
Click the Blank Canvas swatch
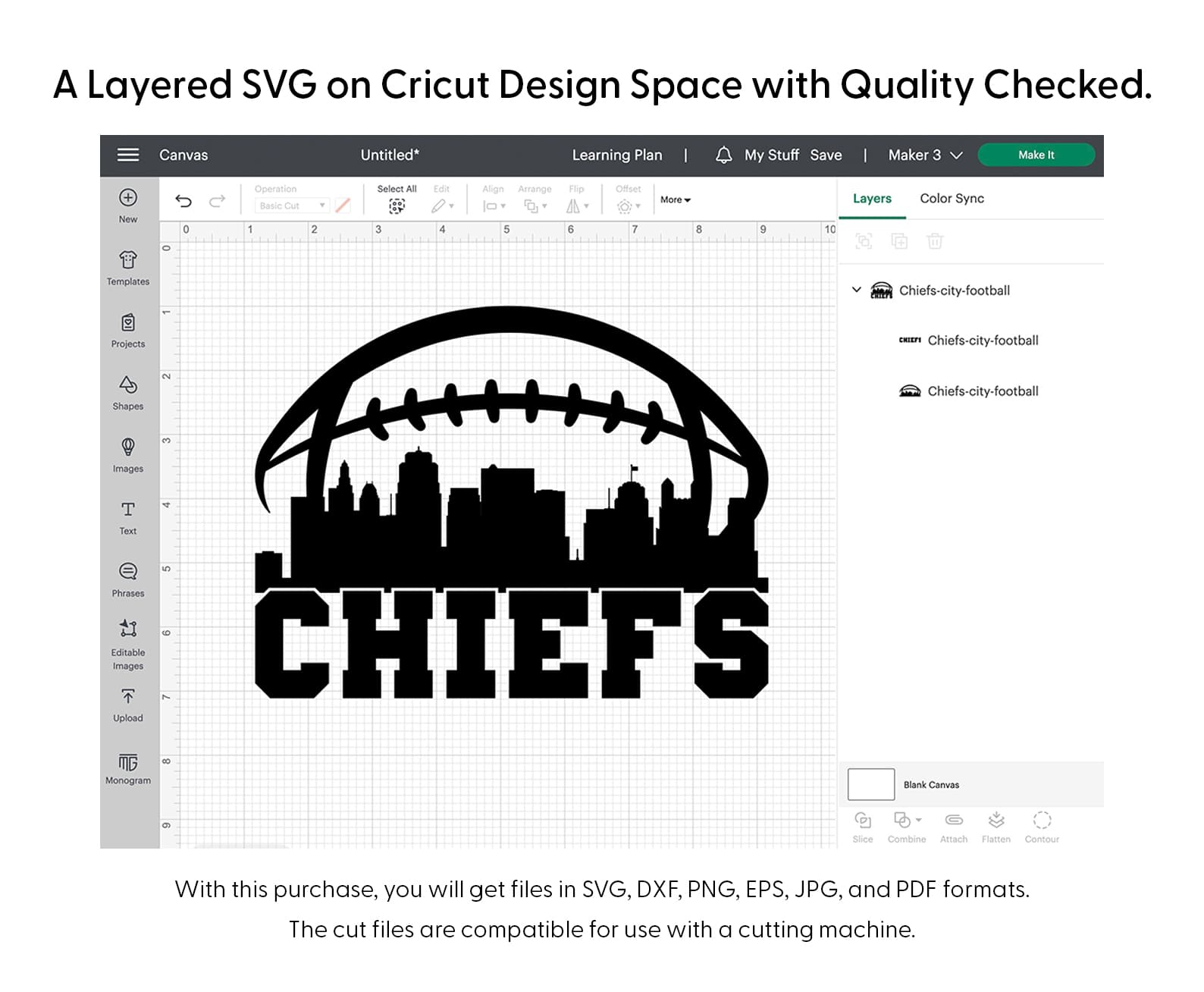coord(871,784)
